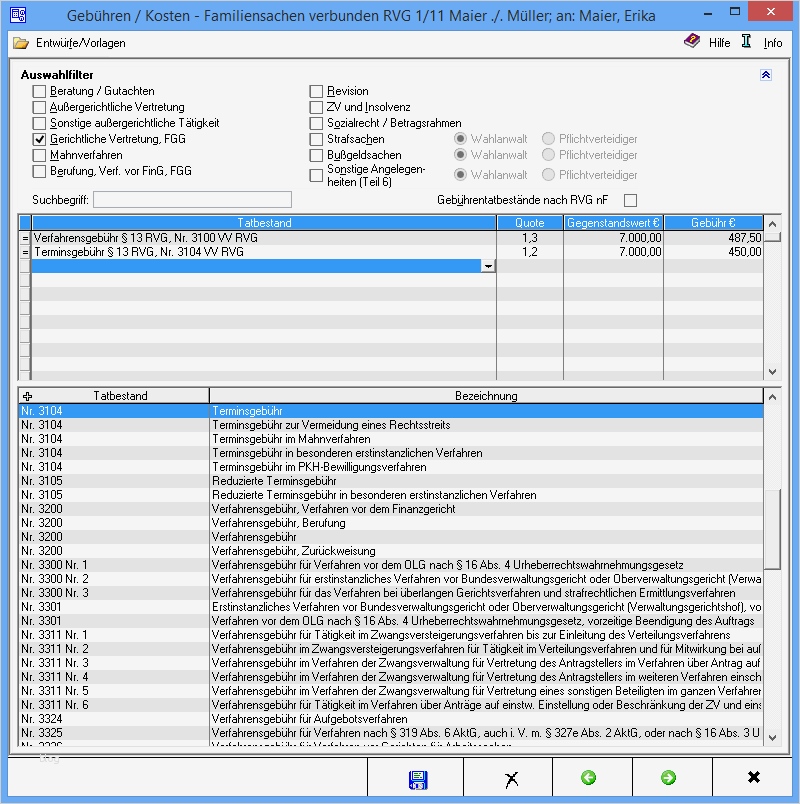Click the Info cursor icon
The width and height of the screenshot is (800, 804).
[x=746, y=42]
